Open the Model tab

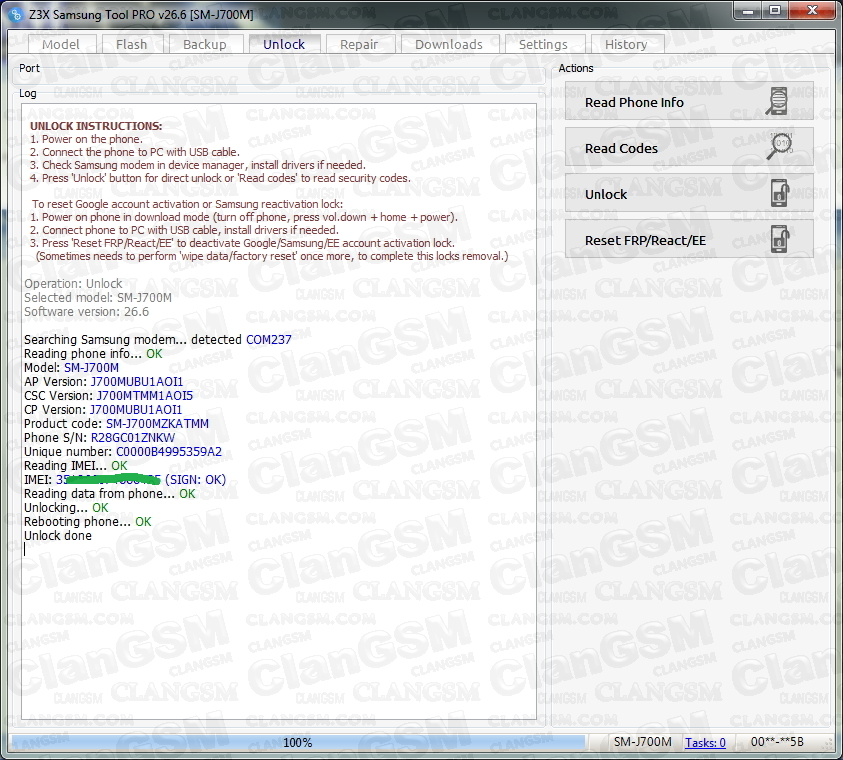(61, 44)
